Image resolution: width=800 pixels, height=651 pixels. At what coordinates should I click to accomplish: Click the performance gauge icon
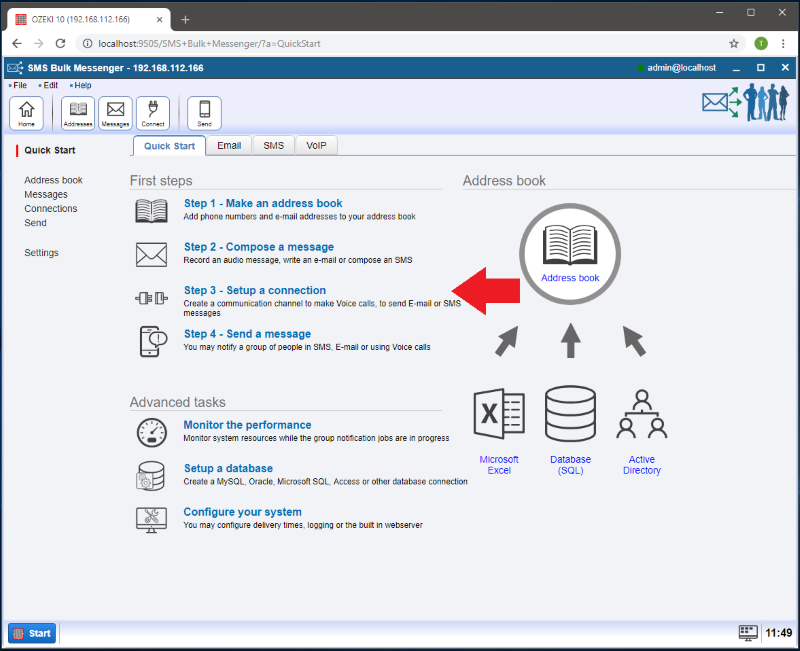tap(151, 432)
